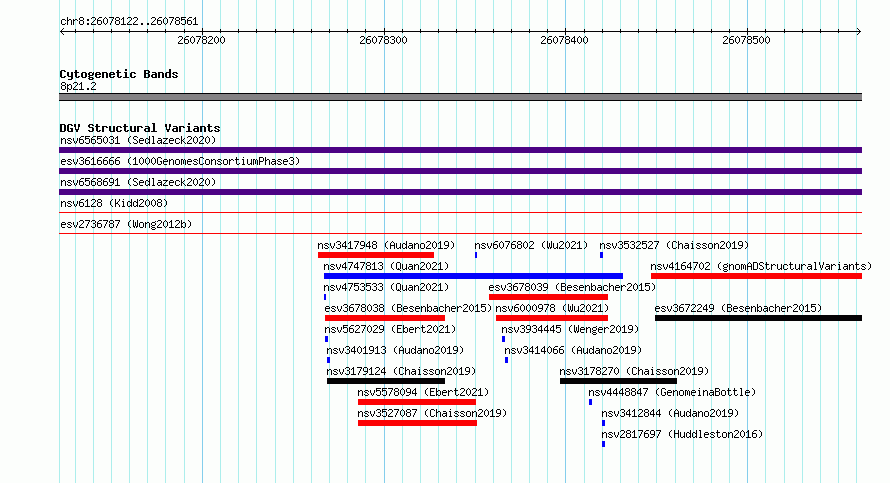Viewport: 890px width, 483px height.
Task: Click the black bar of nsv3179124
Action: tap(386, 381)
